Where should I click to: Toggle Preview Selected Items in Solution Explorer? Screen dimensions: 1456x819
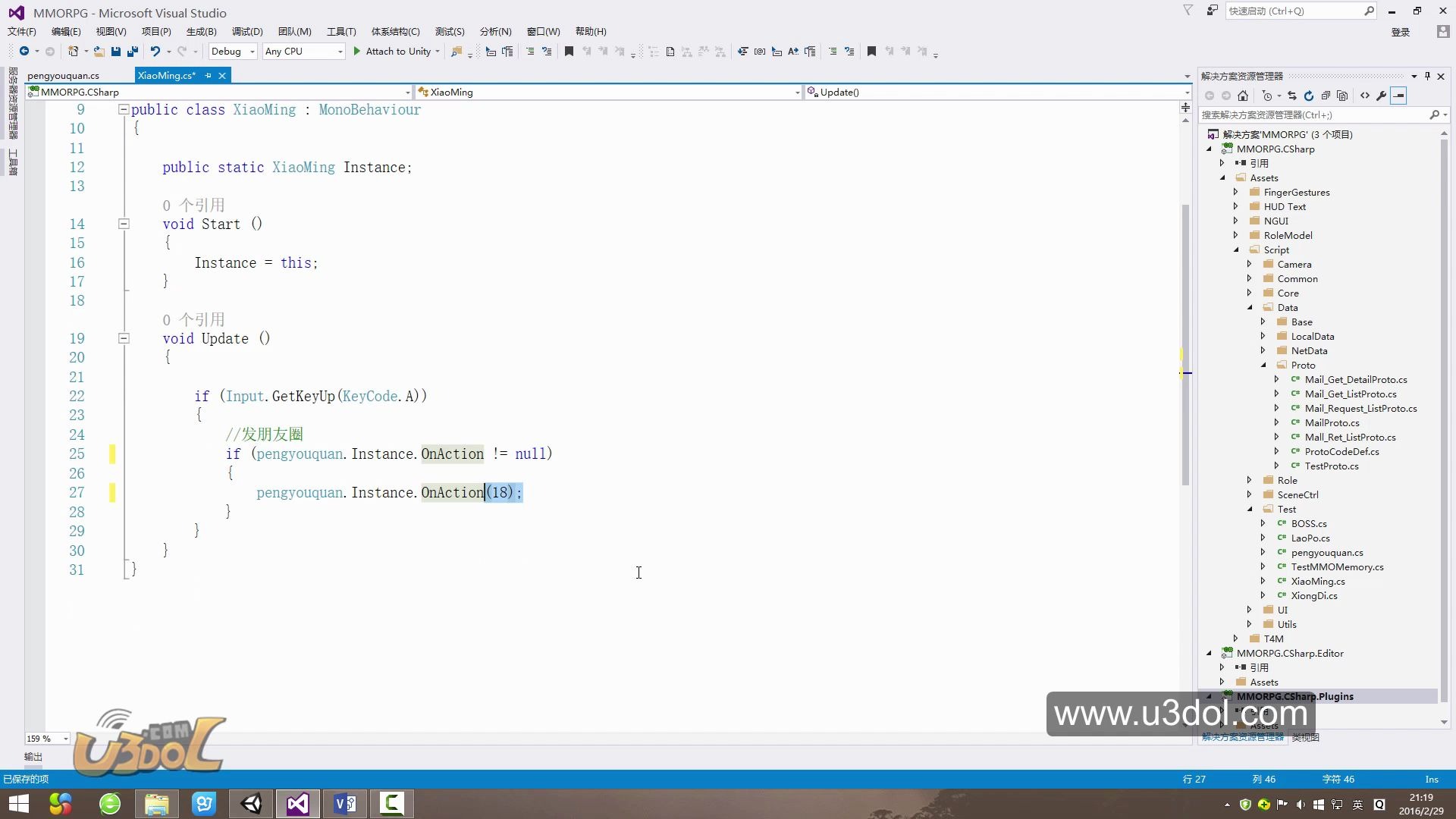coord(1399,96)
